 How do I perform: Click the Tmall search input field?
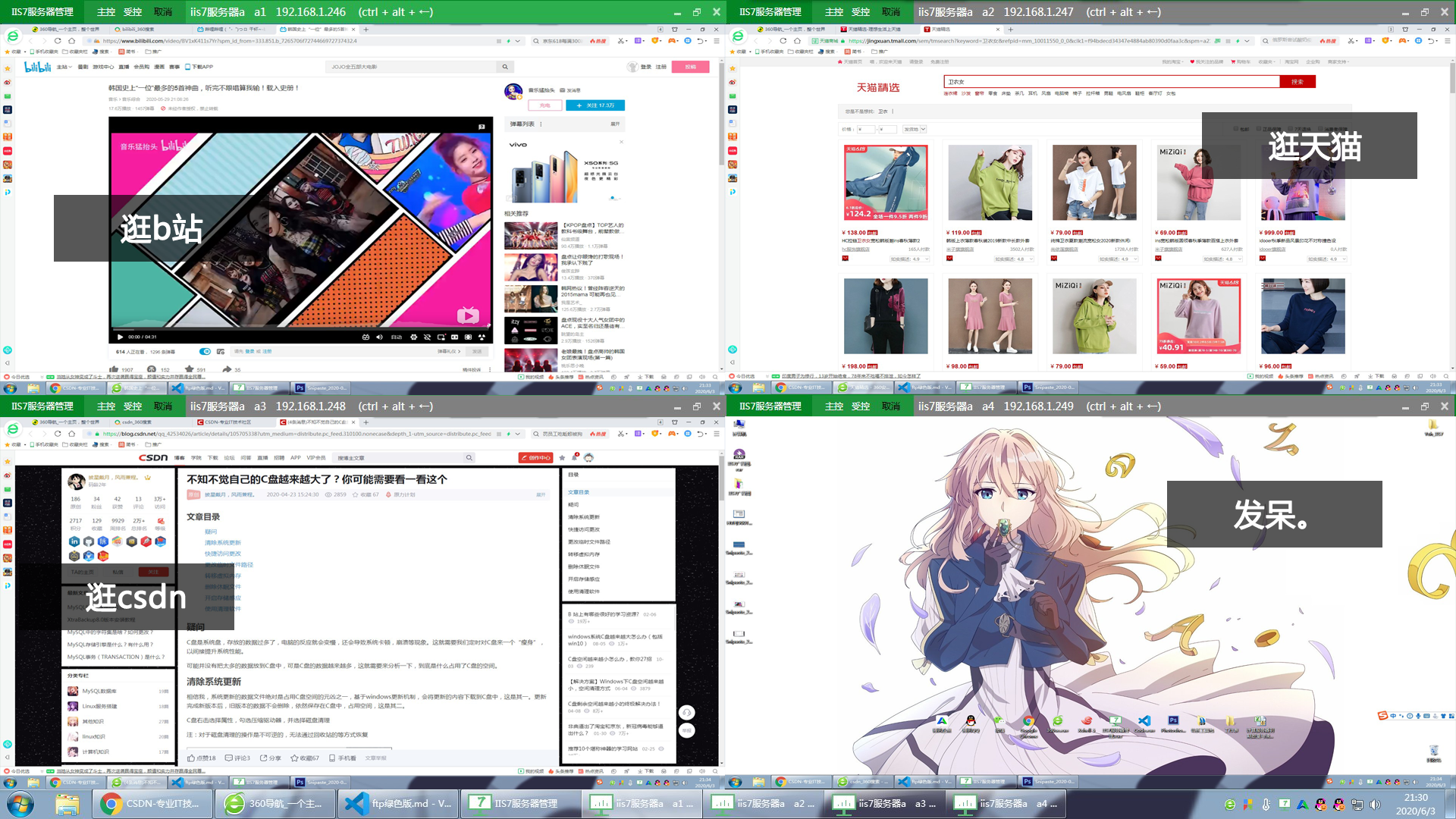tap(1111, 81)
